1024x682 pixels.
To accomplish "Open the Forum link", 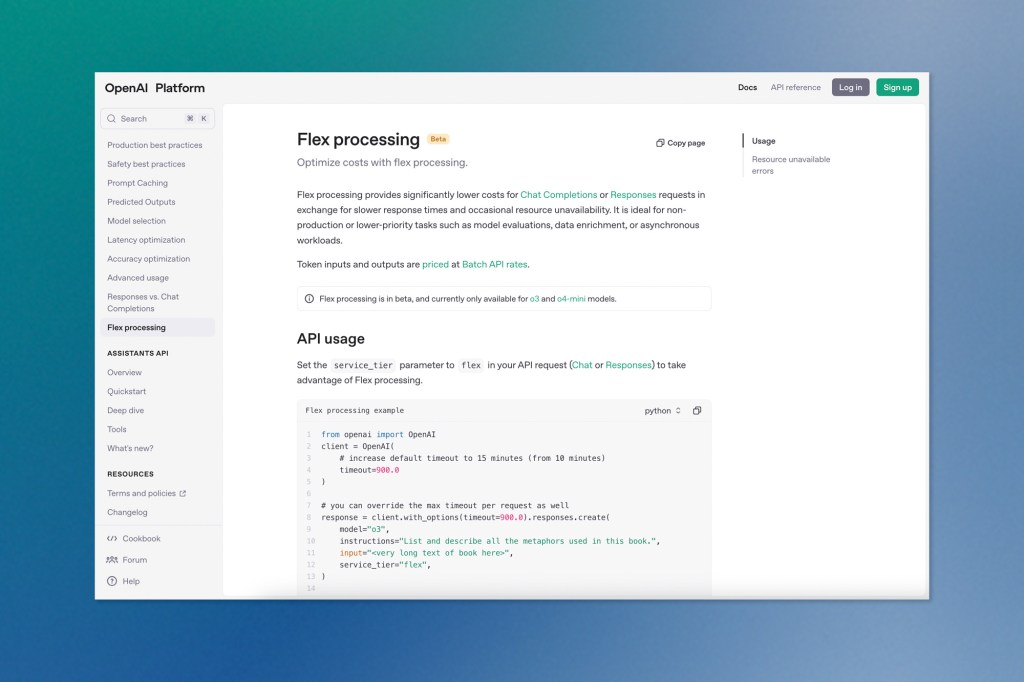I will [135, 560].
